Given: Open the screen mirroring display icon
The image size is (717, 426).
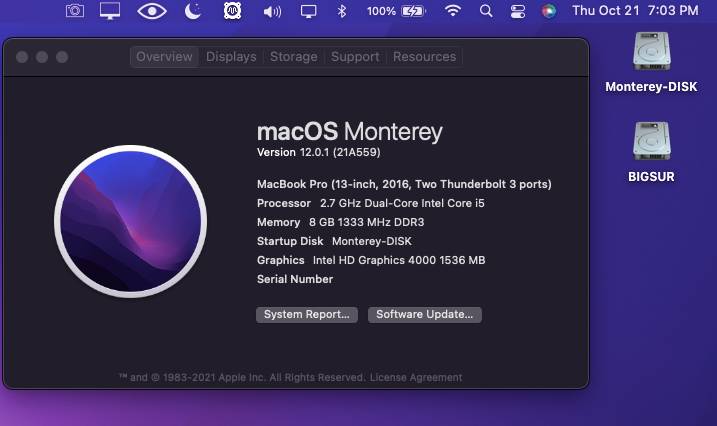Looking at the screenshot, I should coord(309,11).
